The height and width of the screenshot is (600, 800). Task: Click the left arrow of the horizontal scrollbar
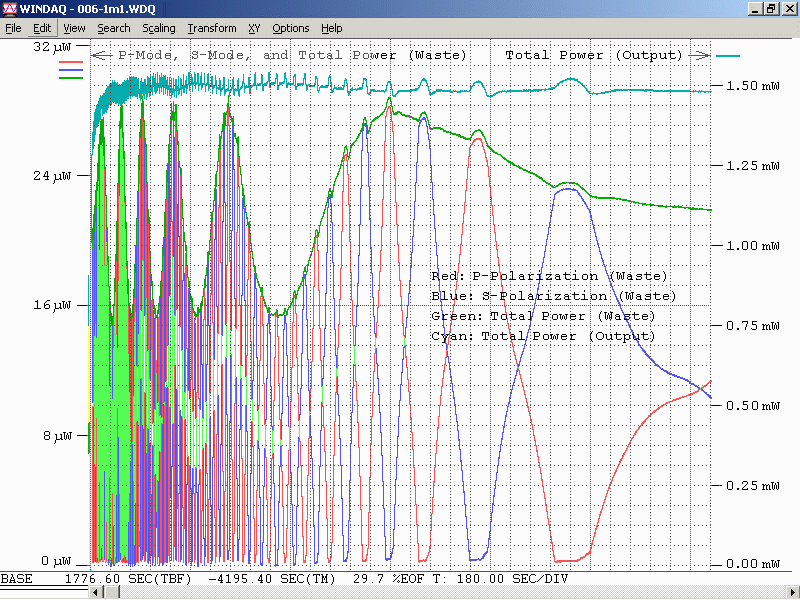[x=96, y=593]
